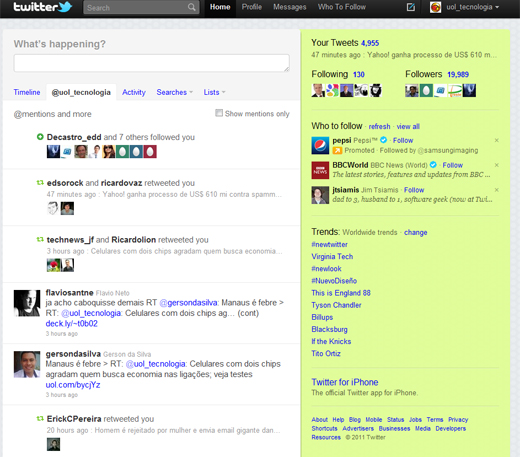Open the This is England 88 trend
This screenshot has width=520, height=457.
[341, 293]
